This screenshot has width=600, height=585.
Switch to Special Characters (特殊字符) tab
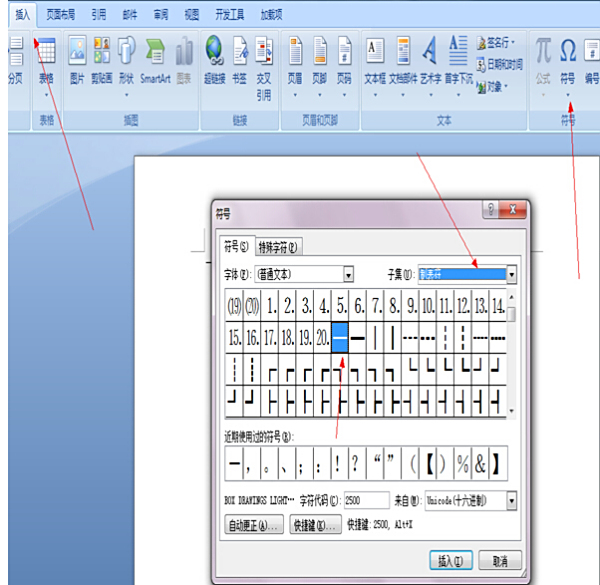click(278, 247)
